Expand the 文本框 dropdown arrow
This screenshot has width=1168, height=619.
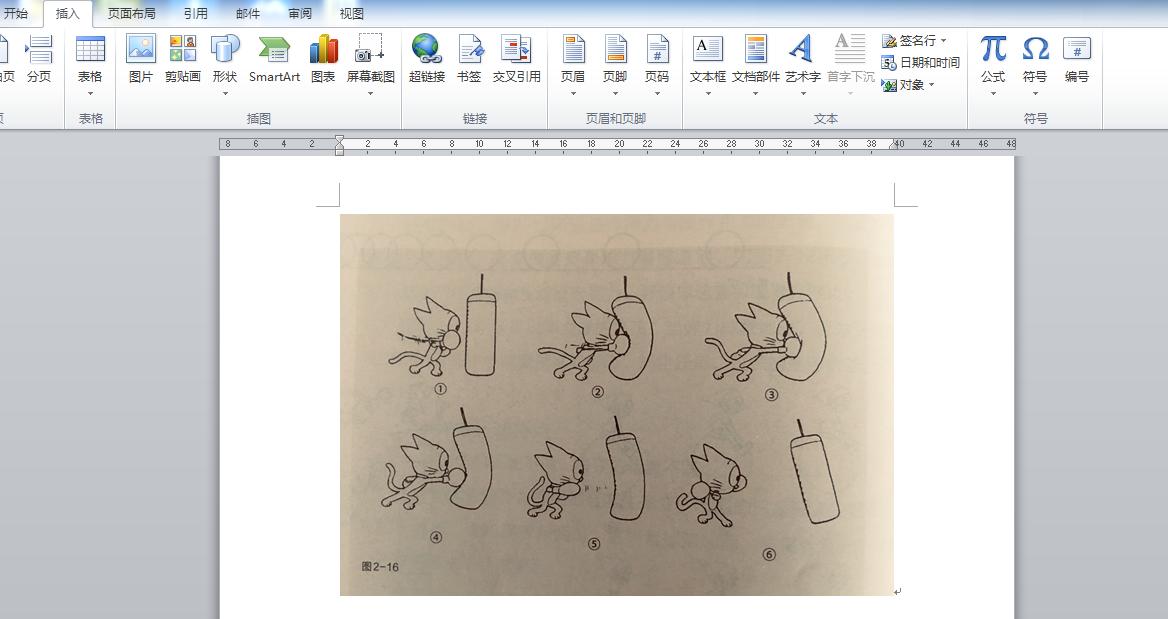(708, 94)
